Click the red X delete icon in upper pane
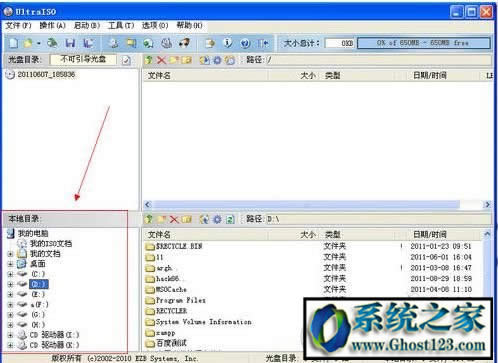 point(161,60)
